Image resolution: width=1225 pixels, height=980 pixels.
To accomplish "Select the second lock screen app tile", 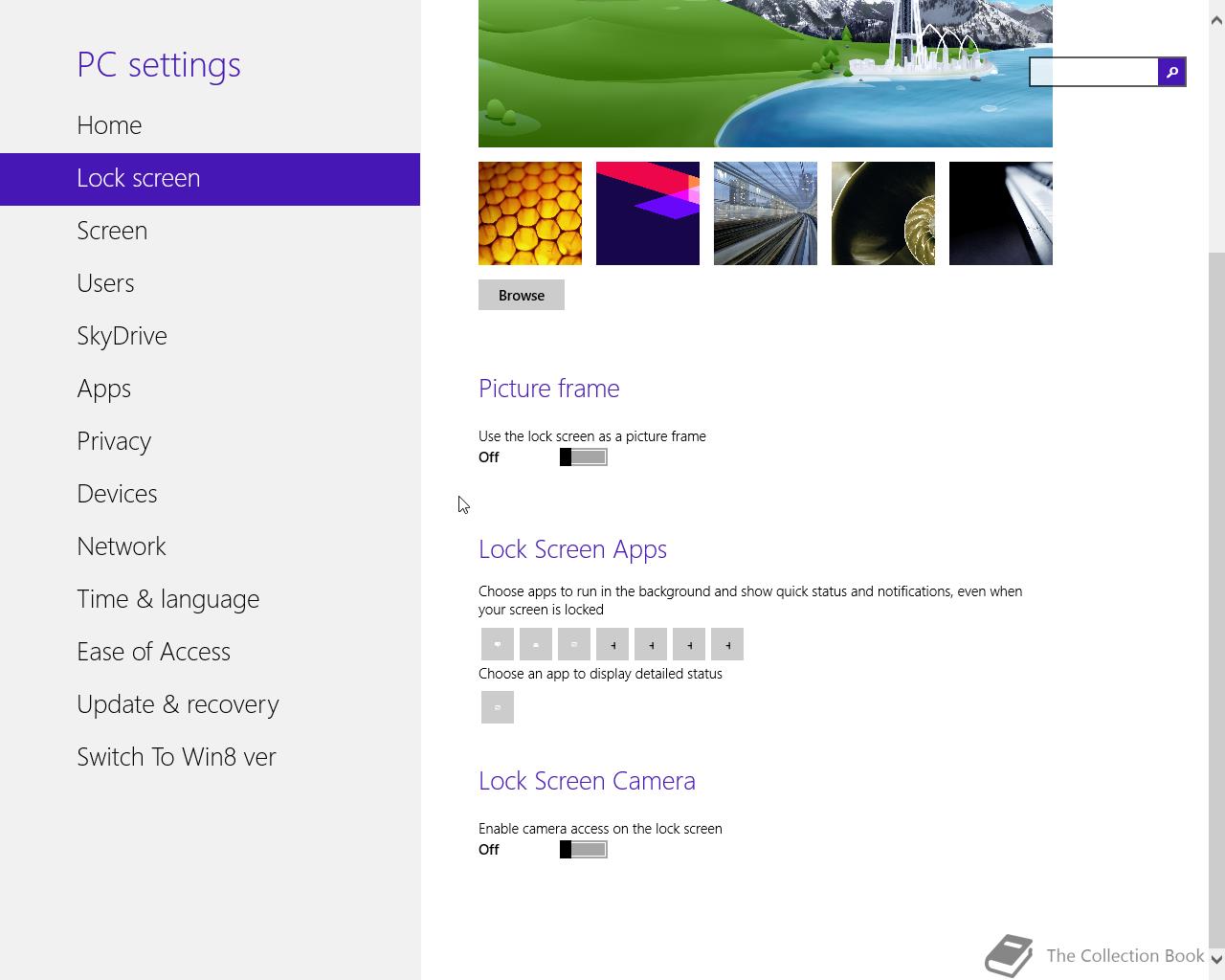I will 536,644.
